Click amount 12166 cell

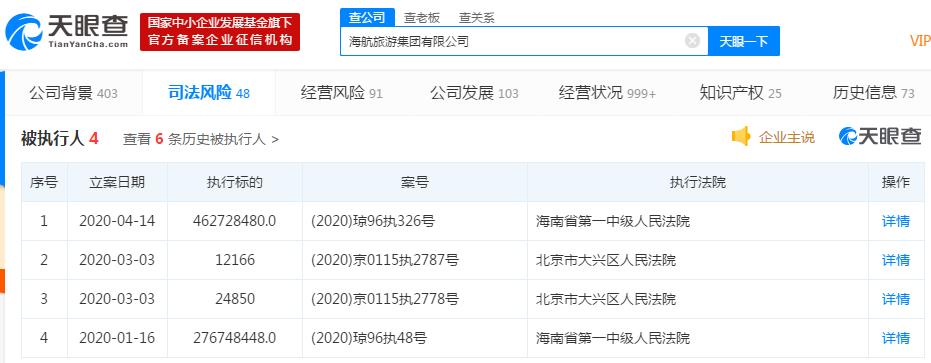(x=235, y=260)
